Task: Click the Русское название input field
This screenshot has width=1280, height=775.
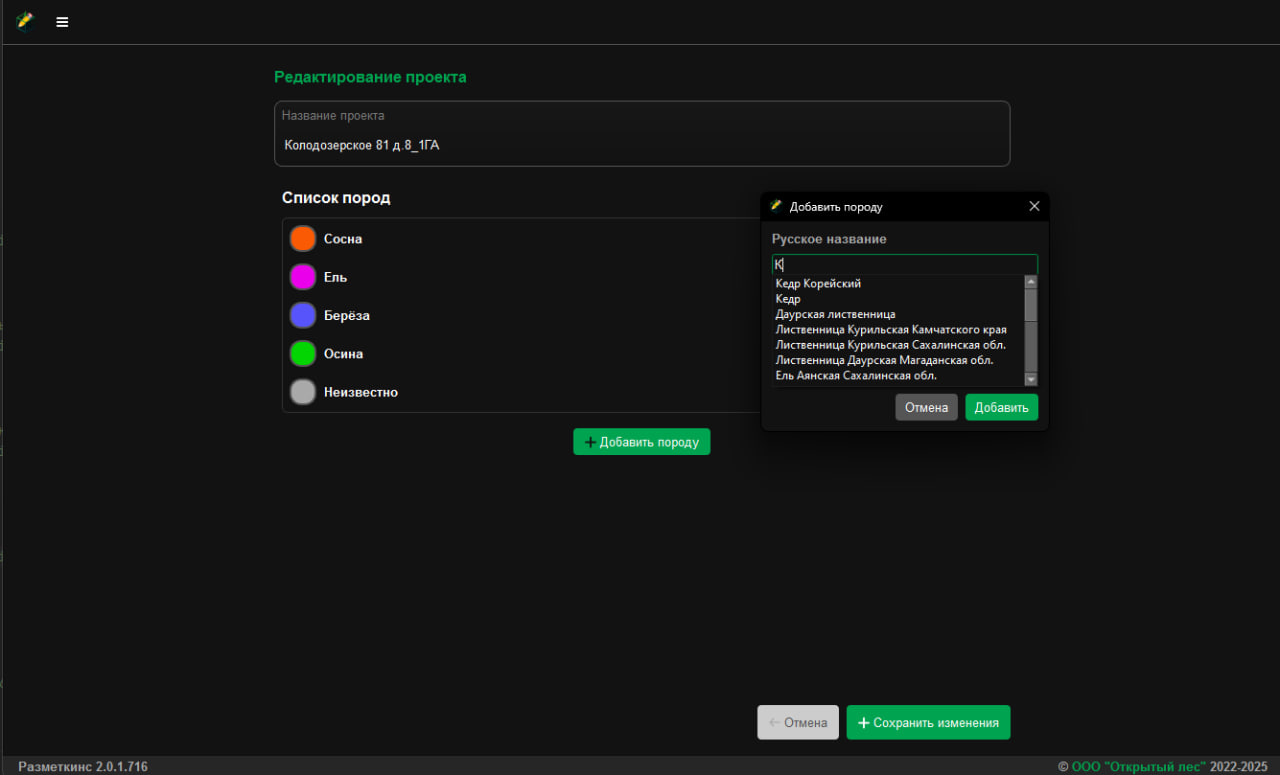Action: 905,265
